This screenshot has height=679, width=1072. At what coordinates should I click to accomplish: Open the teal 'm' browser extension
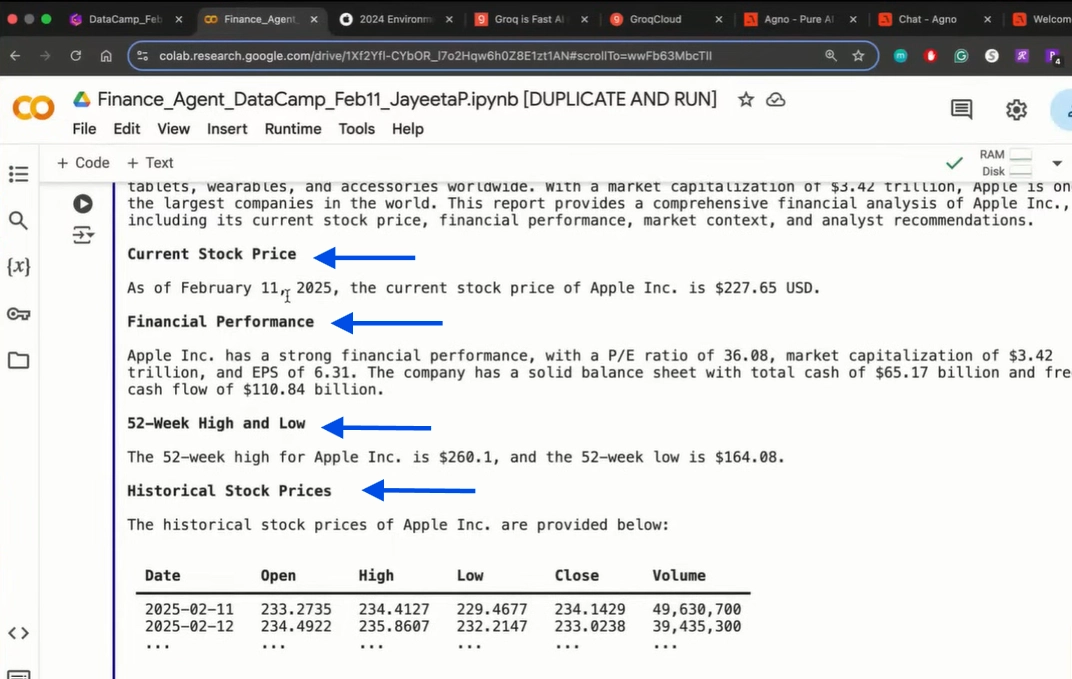pyautogui.click(x=900, y=56)
